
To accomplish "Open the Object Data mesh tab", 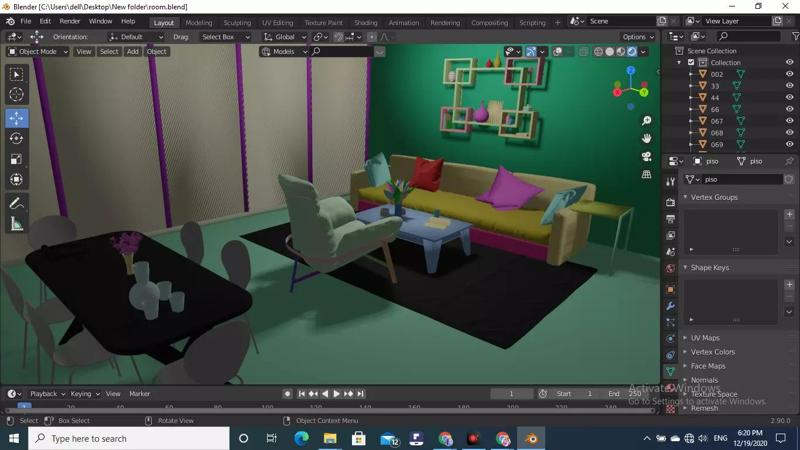I will point(670,371).
